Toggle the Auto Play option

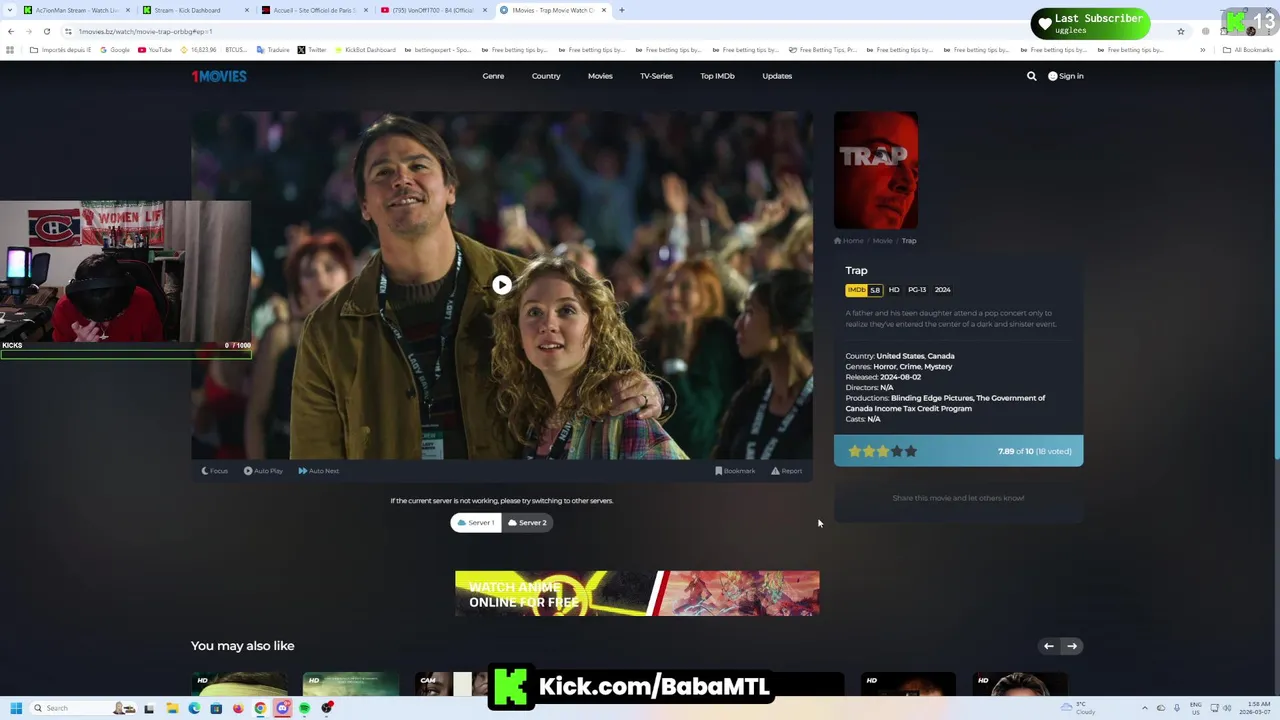click(263, 471)
